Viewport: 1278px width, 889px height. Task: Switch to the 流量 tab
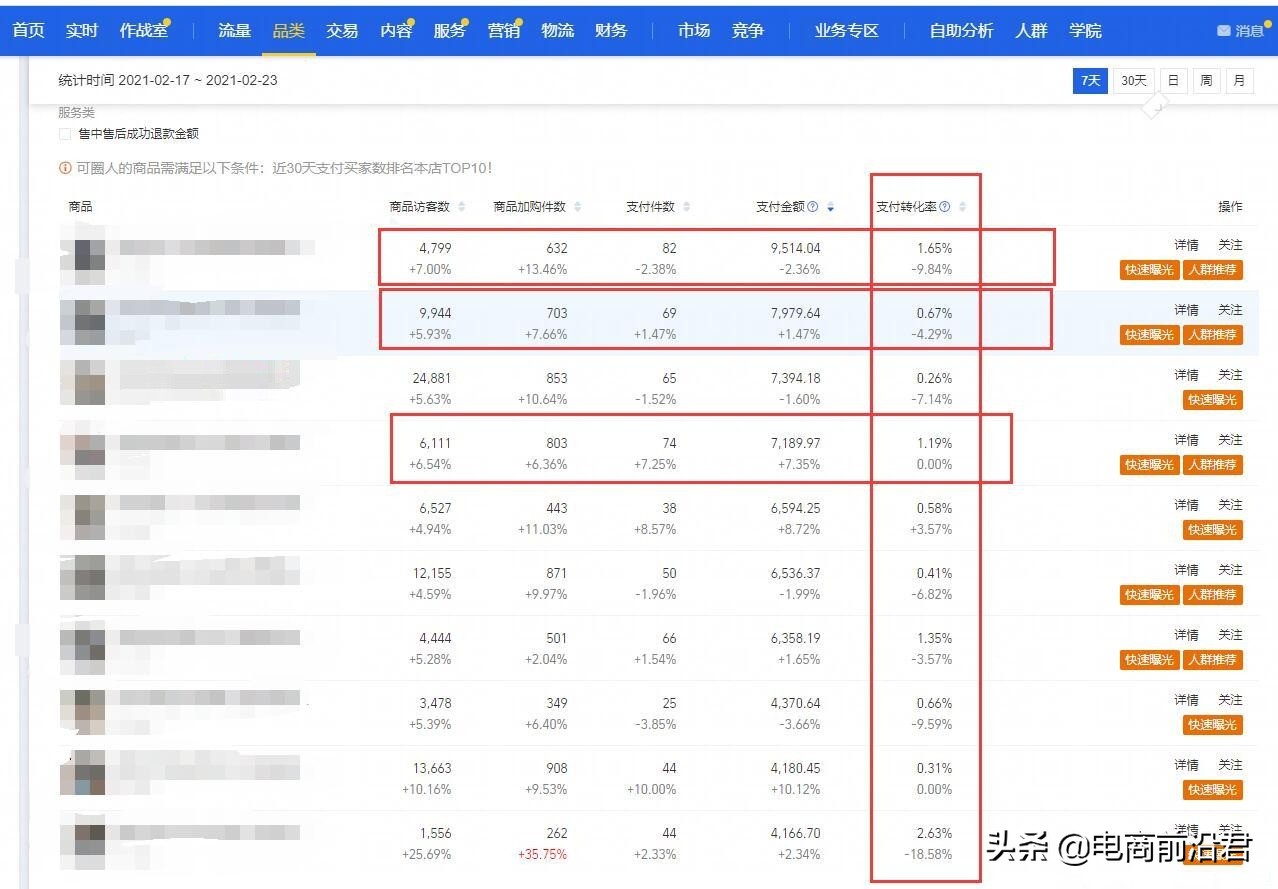pyautogui.click(x=234, y=31)
